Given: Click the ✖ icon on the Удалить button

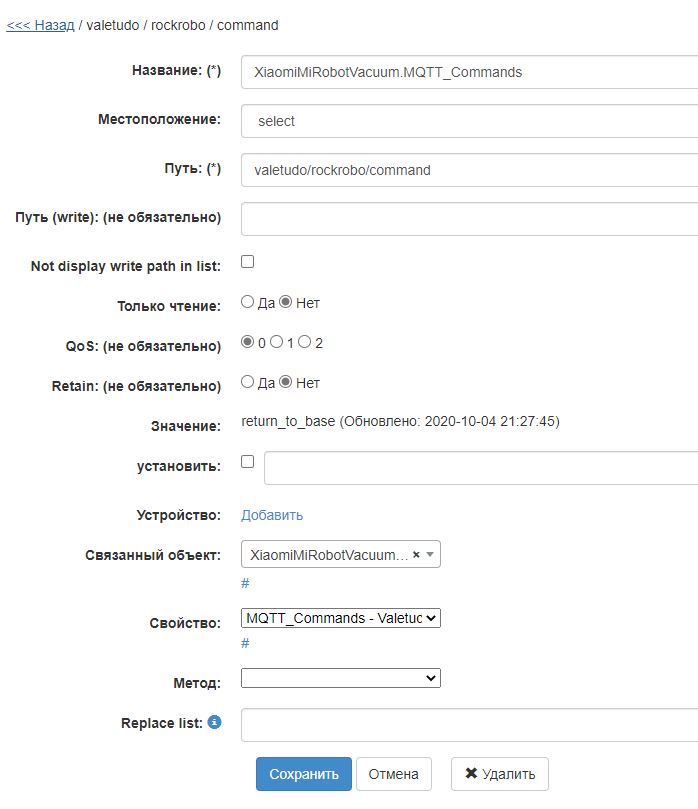Looking at the screenshot, I should coord(469,773).
